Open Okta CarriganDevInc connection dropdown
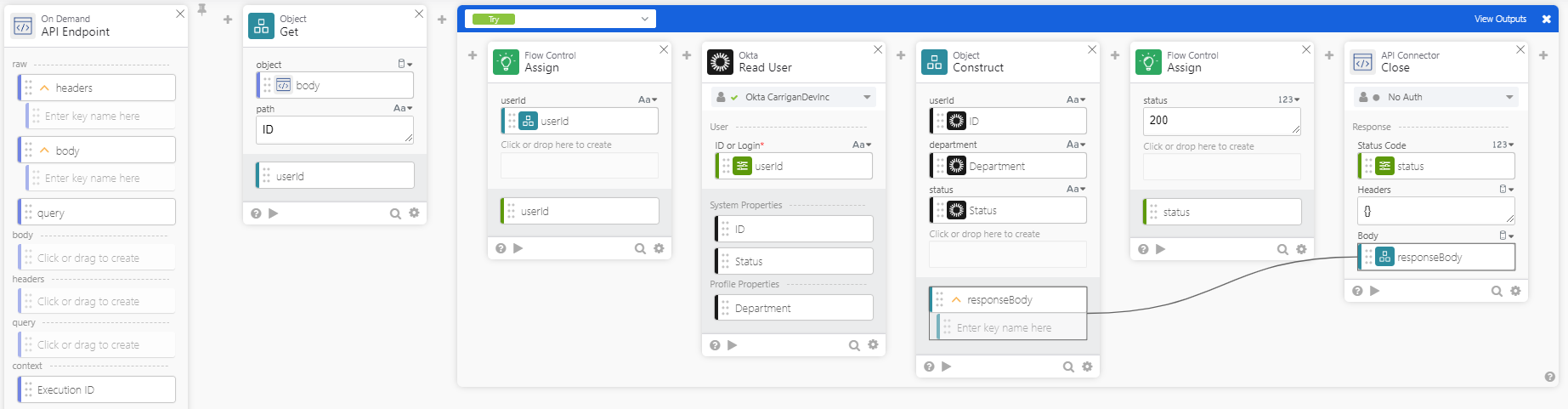The height and width of the screenshot is (409, 1568). coord(867,97)
